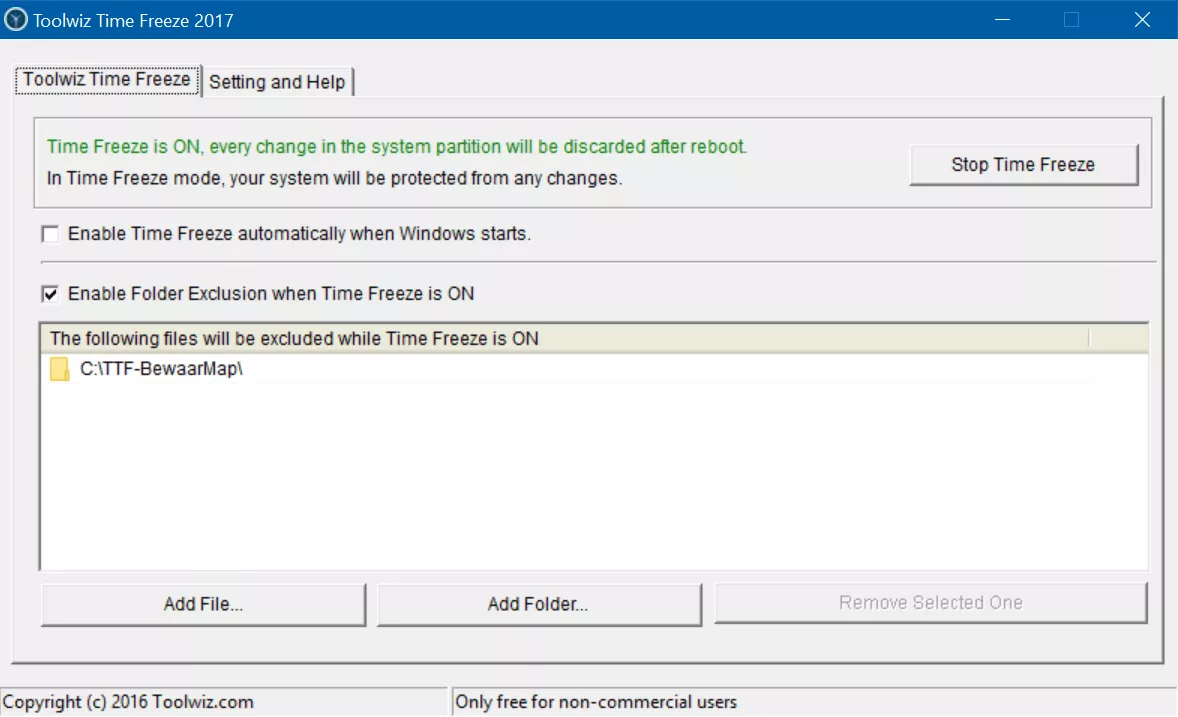1178x717 pixels.
Task: Click 'Only free for non-commercial users' status text
Action: [596, 702]
